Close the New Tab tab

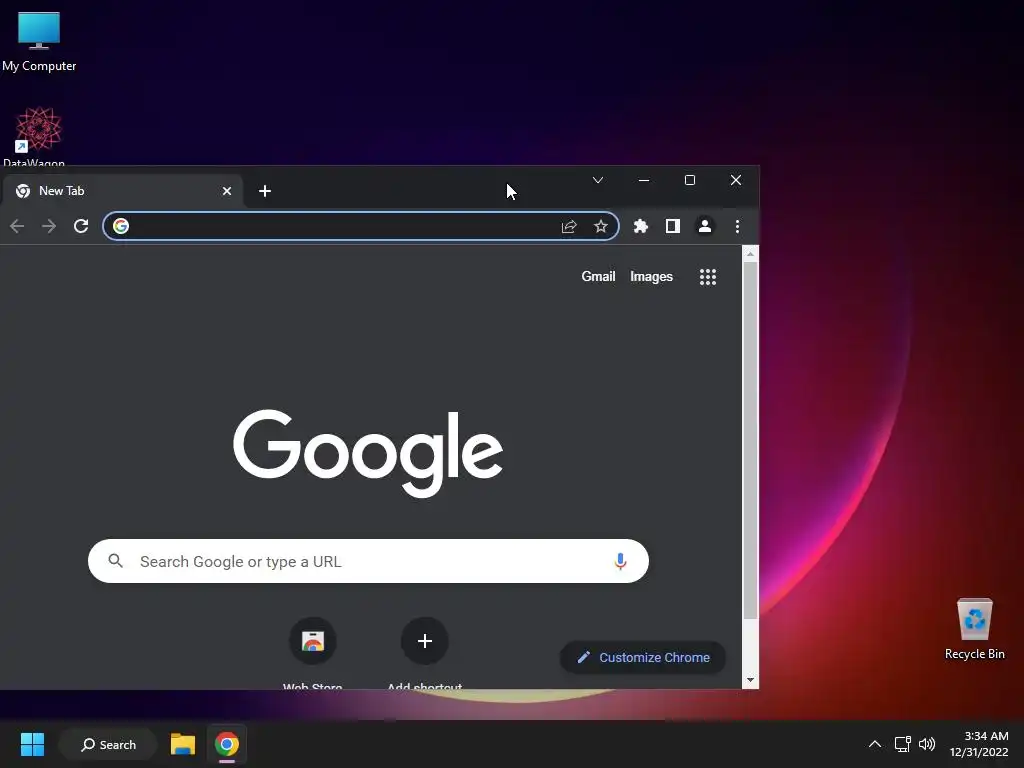227,191
